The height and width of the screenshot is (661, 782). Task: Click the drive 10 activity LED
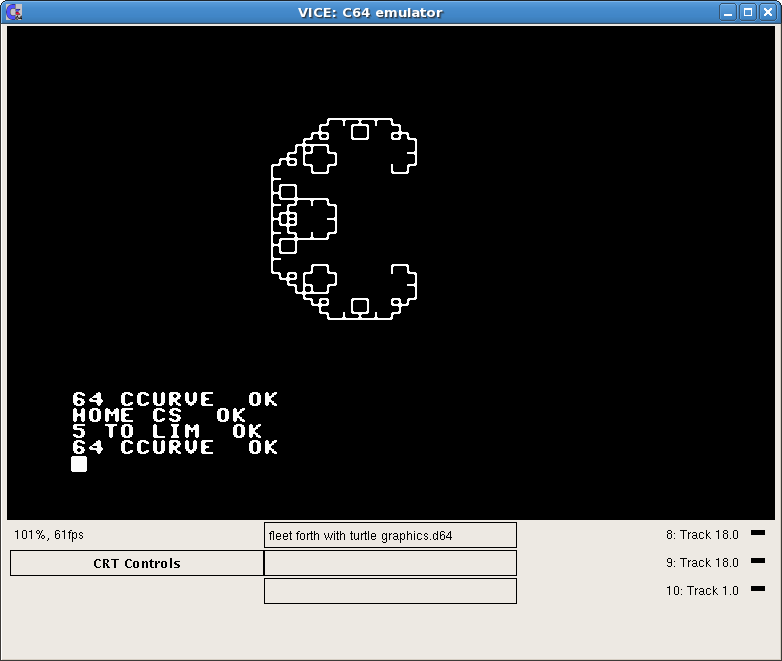pyautogui.click(x=757, y=589)
